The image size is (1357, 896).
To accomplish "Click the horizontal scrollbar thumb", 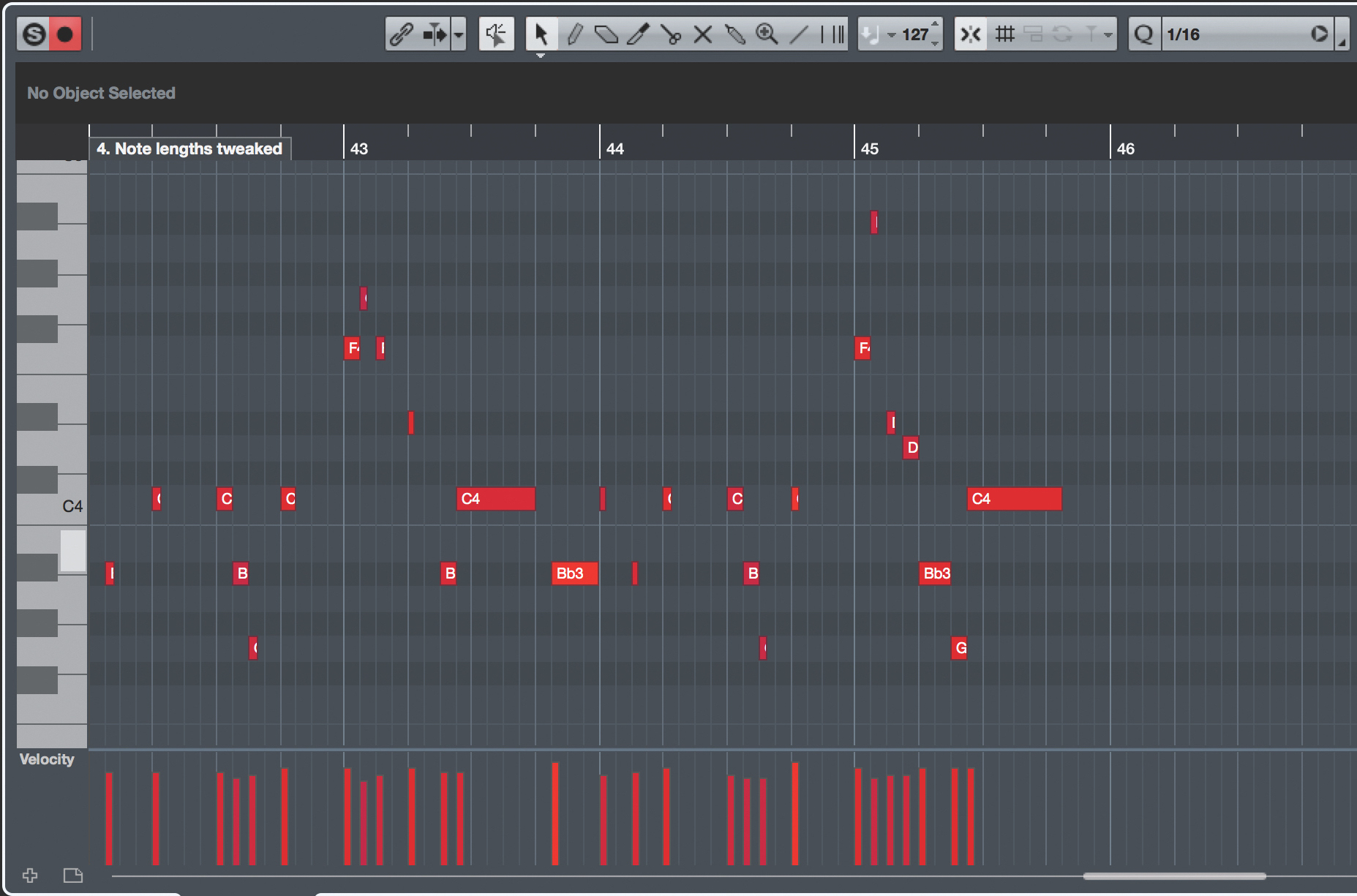I will [x=1174, y=876].
